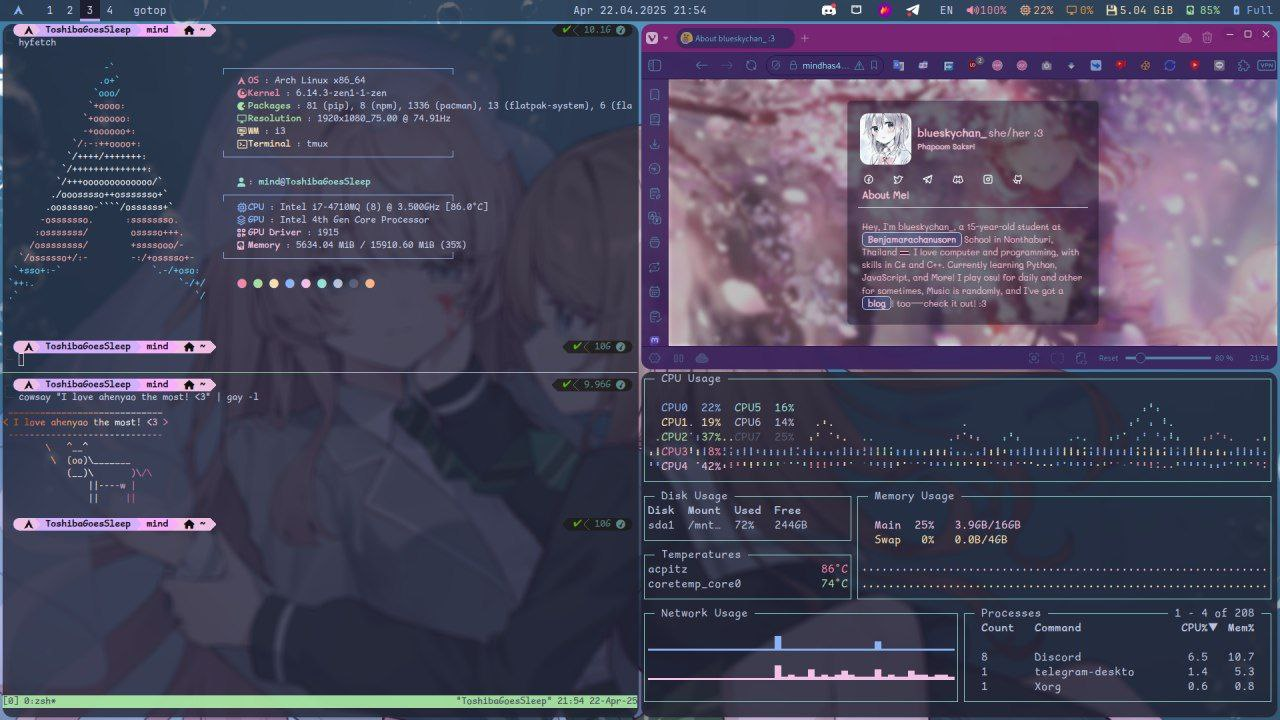Open the Calendar panel in sidebar
This screenshot has width=1280, height=720.
[x=655, y=292]
